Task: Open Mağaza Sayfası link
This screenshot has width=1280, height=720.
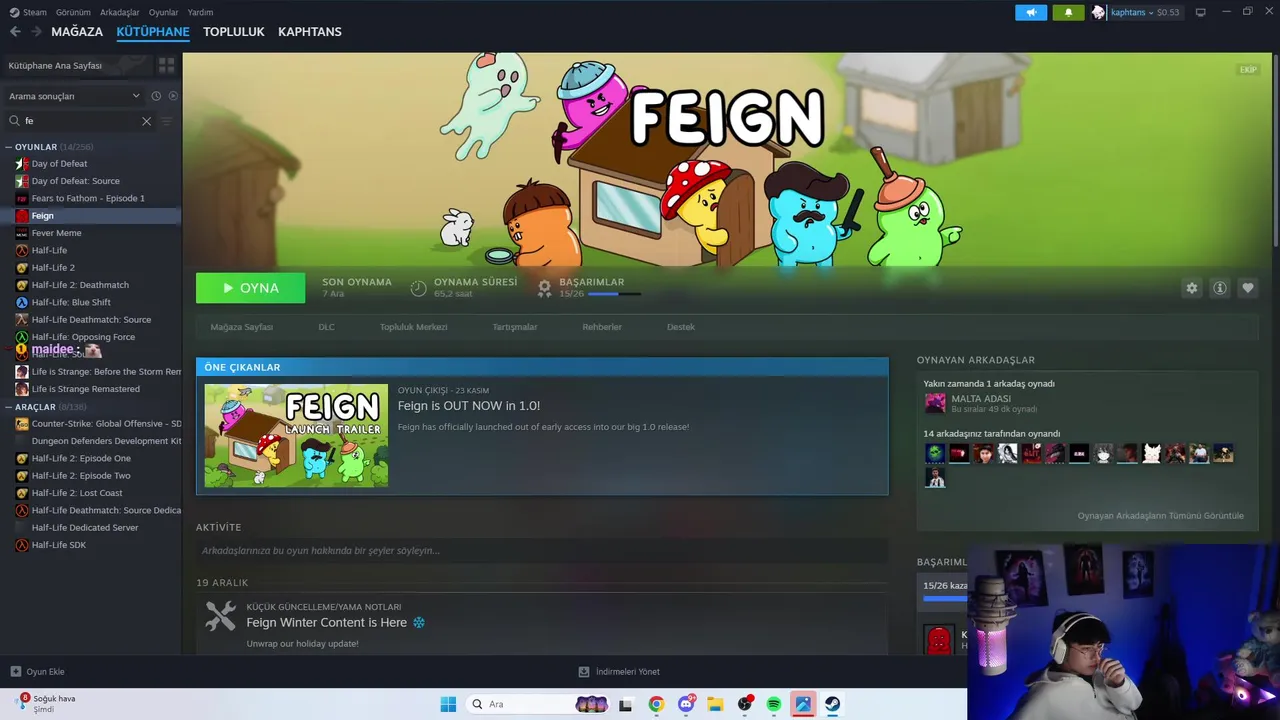Action: pos(242,327)
